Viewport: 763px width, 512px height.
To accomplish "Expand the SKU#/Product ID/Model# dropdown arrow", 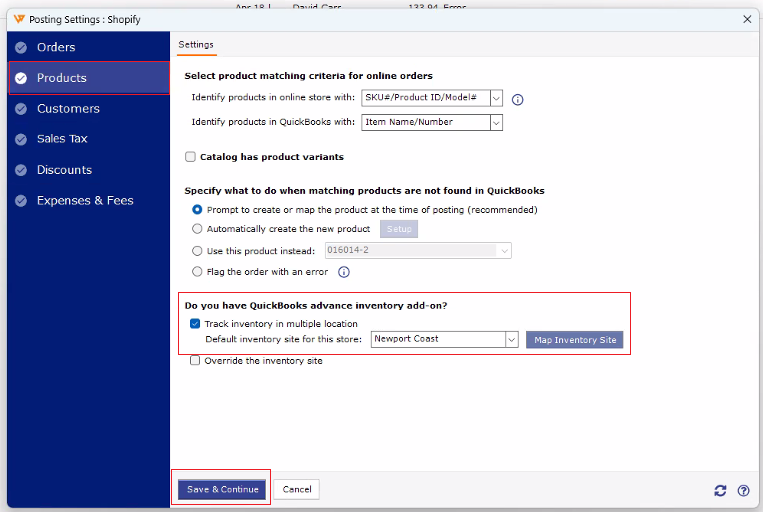I will [x=496, y=98].
